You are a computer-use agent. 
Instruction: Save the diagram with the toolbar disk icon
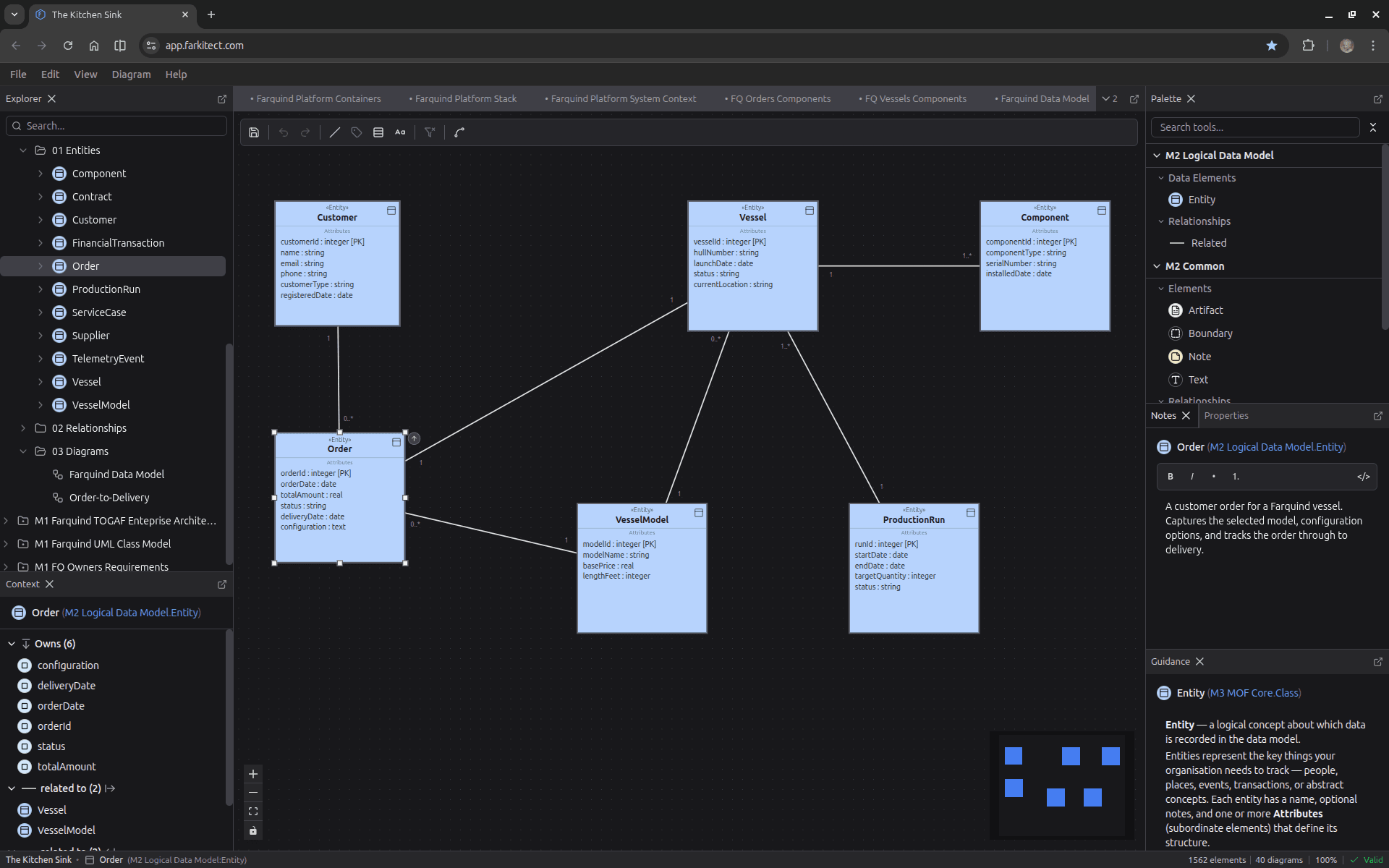pos(254,132)
